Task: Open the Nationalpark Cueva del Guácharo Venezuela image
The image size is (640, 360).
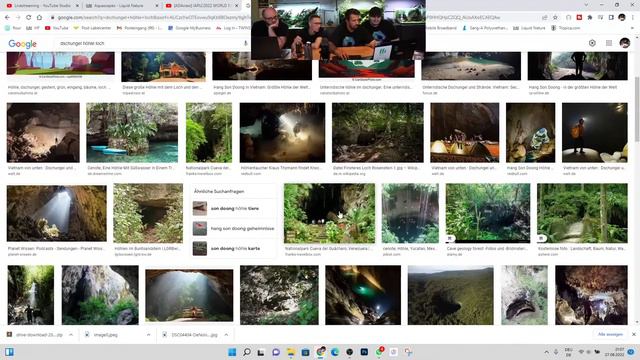Action: click(x=329, y=213)
